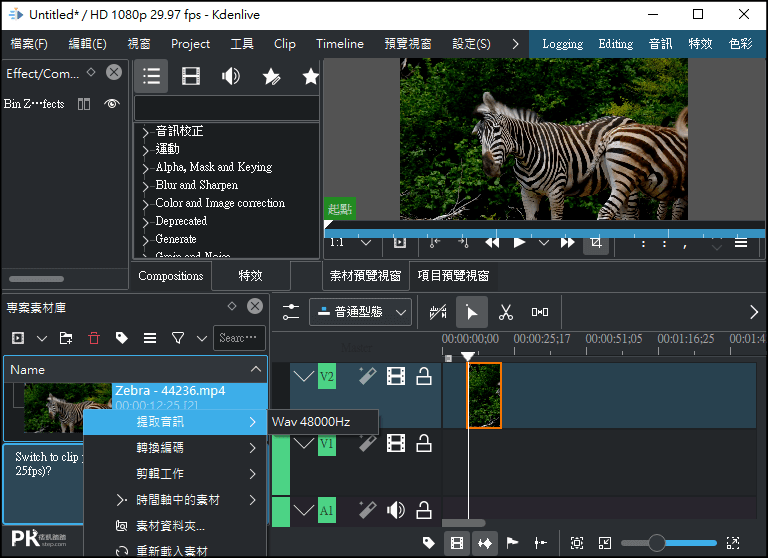
Task: Select the timeline selection arrow tool
Action: coord(472,312)
